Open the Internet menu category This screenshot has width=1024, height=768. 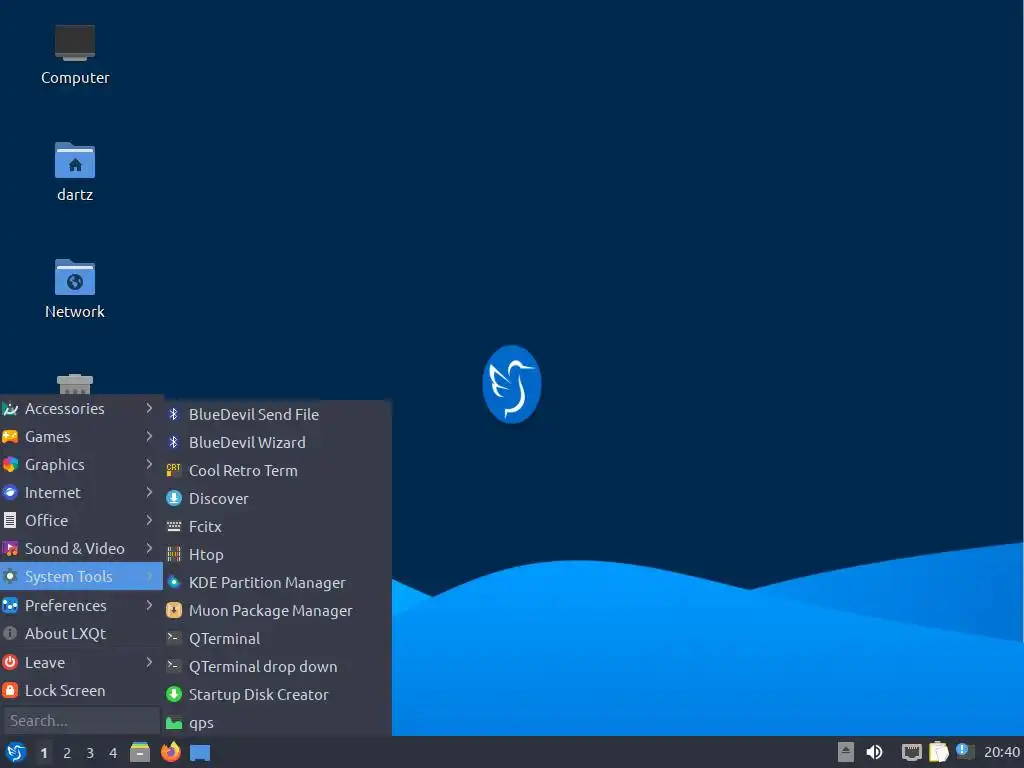[x=81, y=492]
